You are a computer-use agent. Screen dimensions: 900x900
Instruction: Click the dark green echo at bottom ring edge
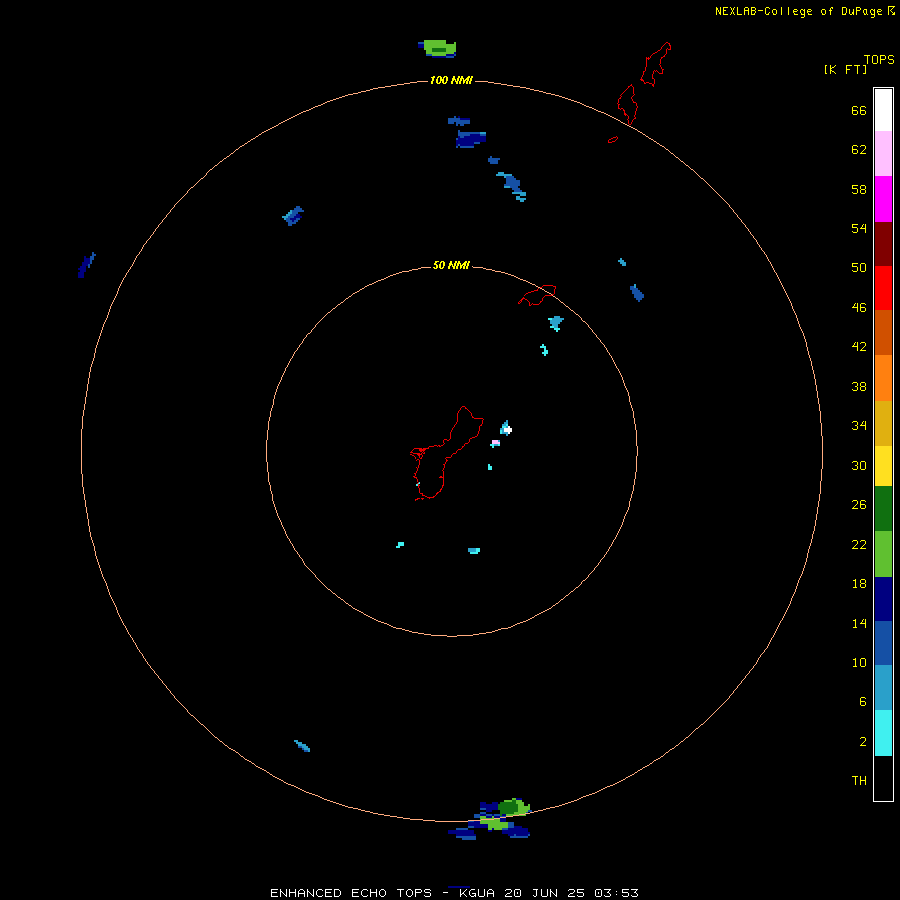(x=509, y=808)
